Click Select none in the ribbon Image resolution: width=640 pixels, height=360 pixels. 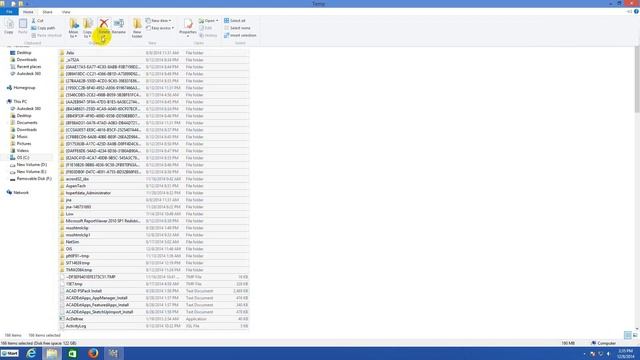pos(237,28)
